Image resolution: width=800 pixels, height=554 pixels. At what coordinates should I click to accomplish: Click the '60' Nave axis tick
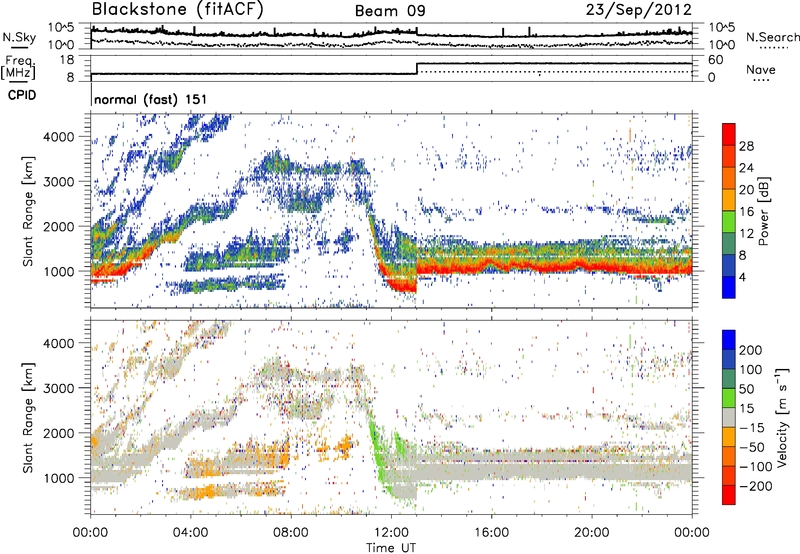coord(716,60)
